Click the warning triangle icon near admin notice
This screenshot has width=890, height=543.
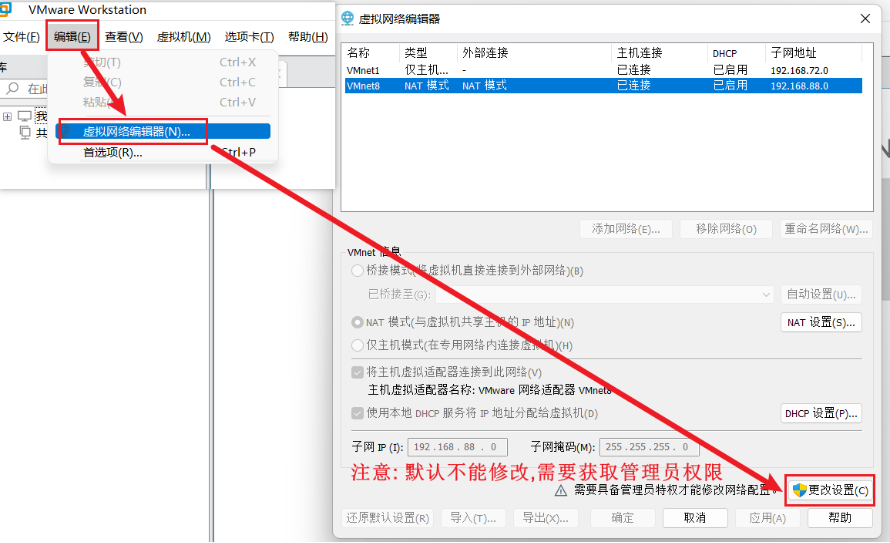[x=561, y=491]
